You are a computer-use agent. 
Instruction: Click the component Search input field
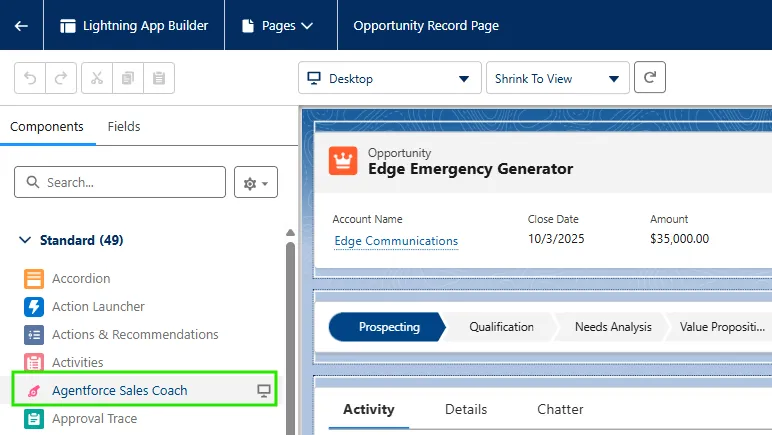tap(130, 183)
